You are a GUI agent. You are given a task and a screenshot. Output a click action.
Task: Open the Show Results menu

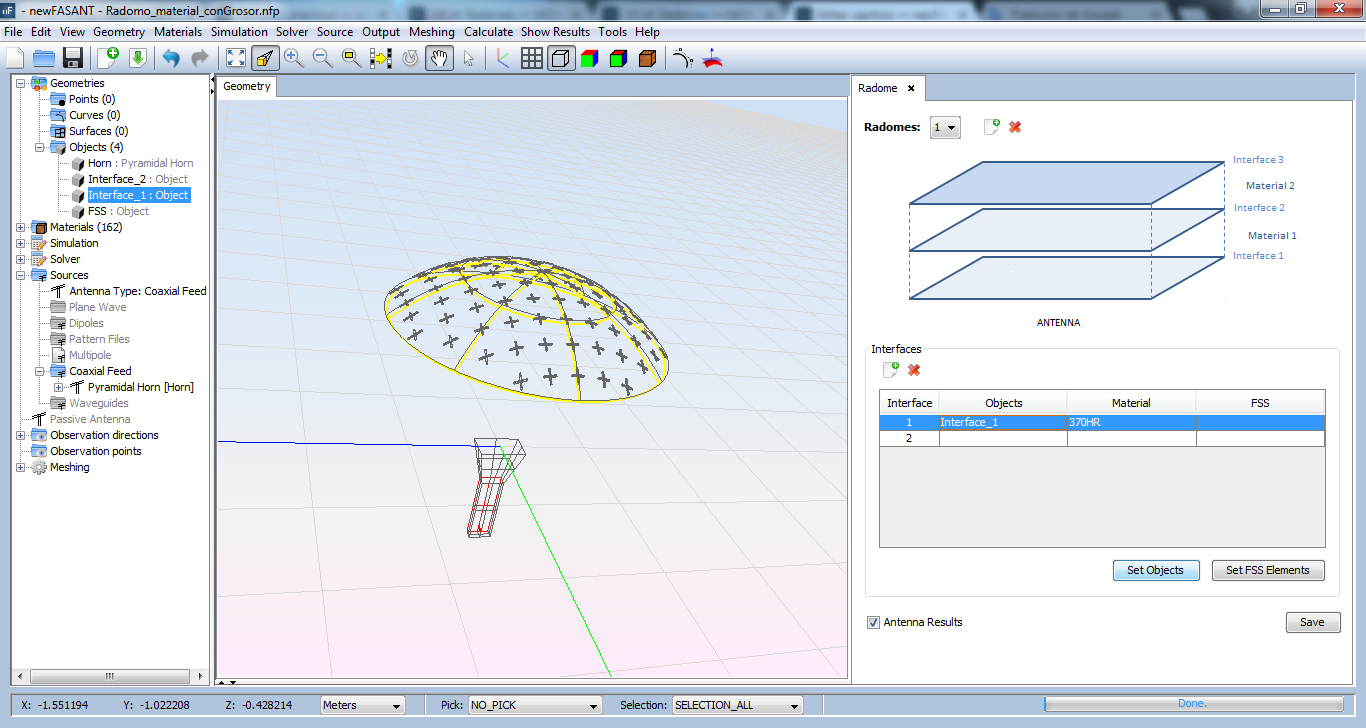coord(555,32)
